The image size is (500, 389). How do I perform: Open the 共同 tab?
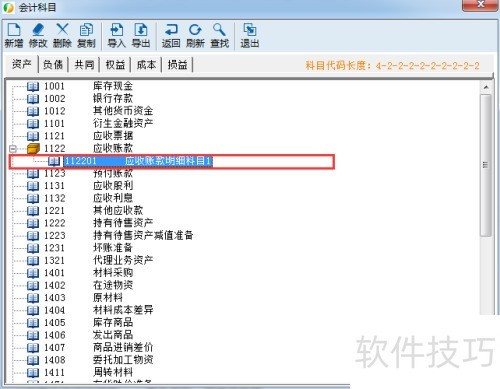pyautogui.click(x=84, y=64)
